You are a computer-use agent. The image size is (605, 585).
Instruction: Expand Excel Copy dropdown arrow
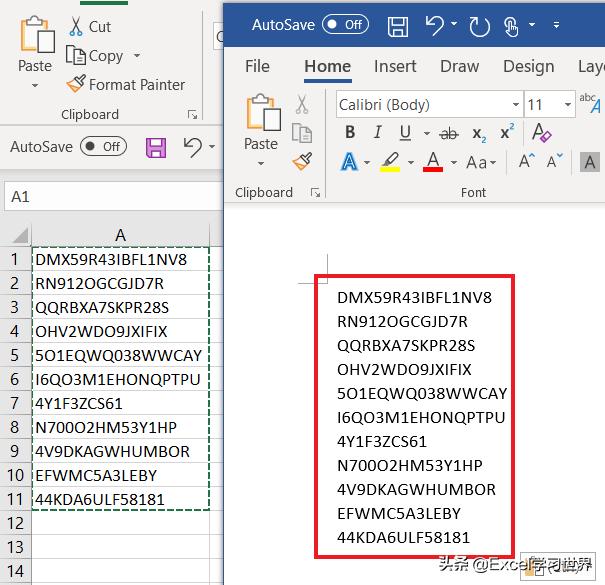(x=137, y=56)
